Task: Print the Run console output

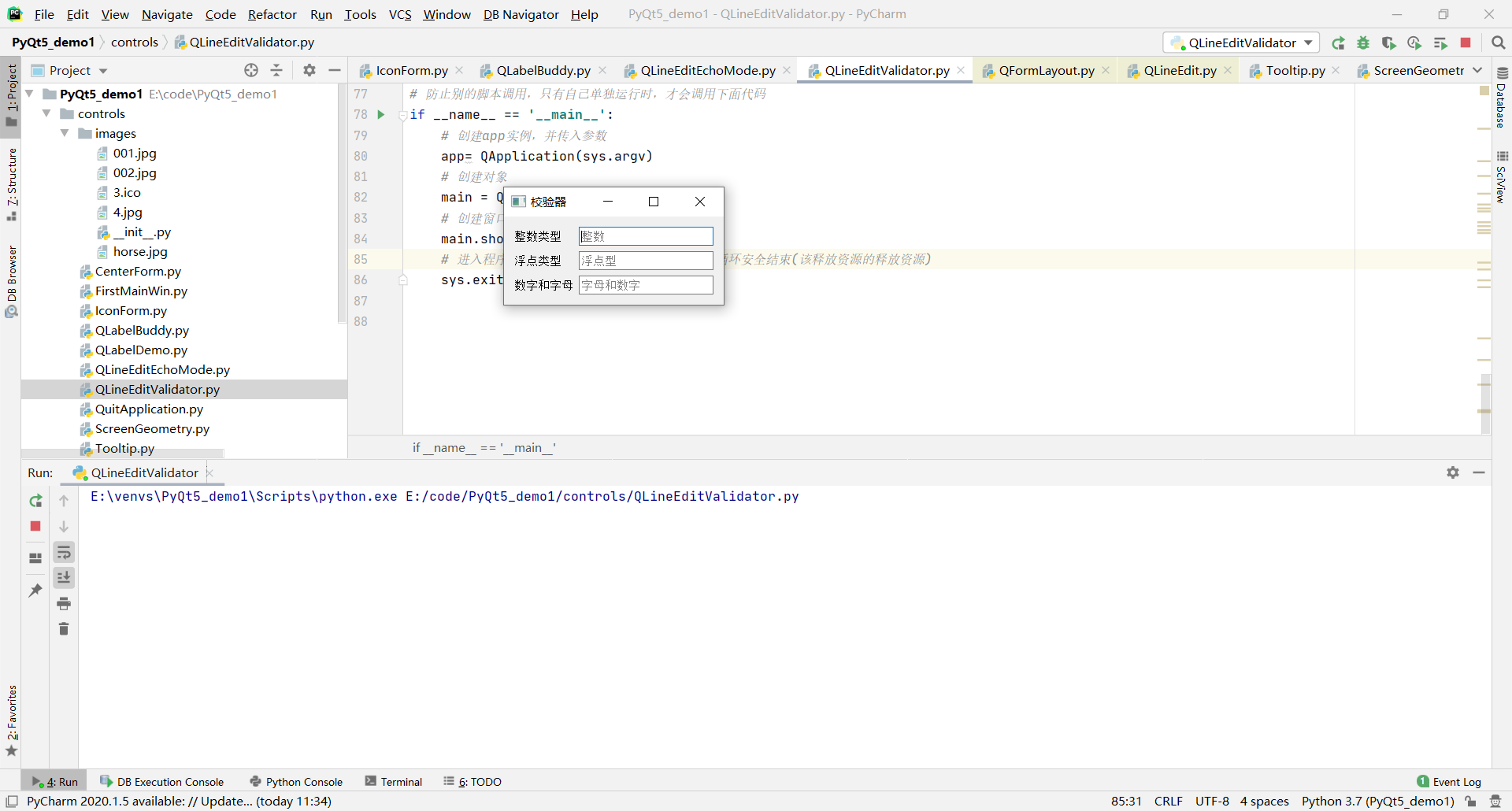Action: [x=64, y=604]
